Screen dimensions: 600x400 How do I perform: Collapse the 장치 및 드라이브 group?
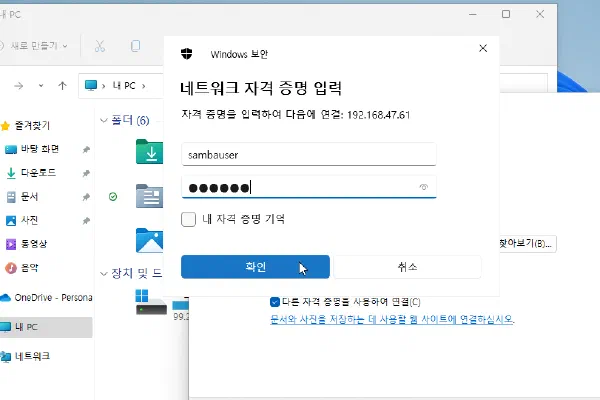(x=104, y=274)
